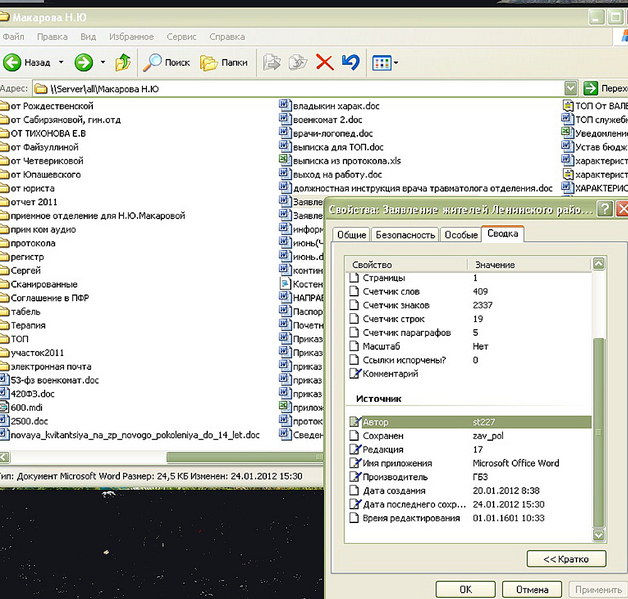Screen dimensions: 628x599
Task: Go forward with the green arrow
Action: tap(84, 62)
